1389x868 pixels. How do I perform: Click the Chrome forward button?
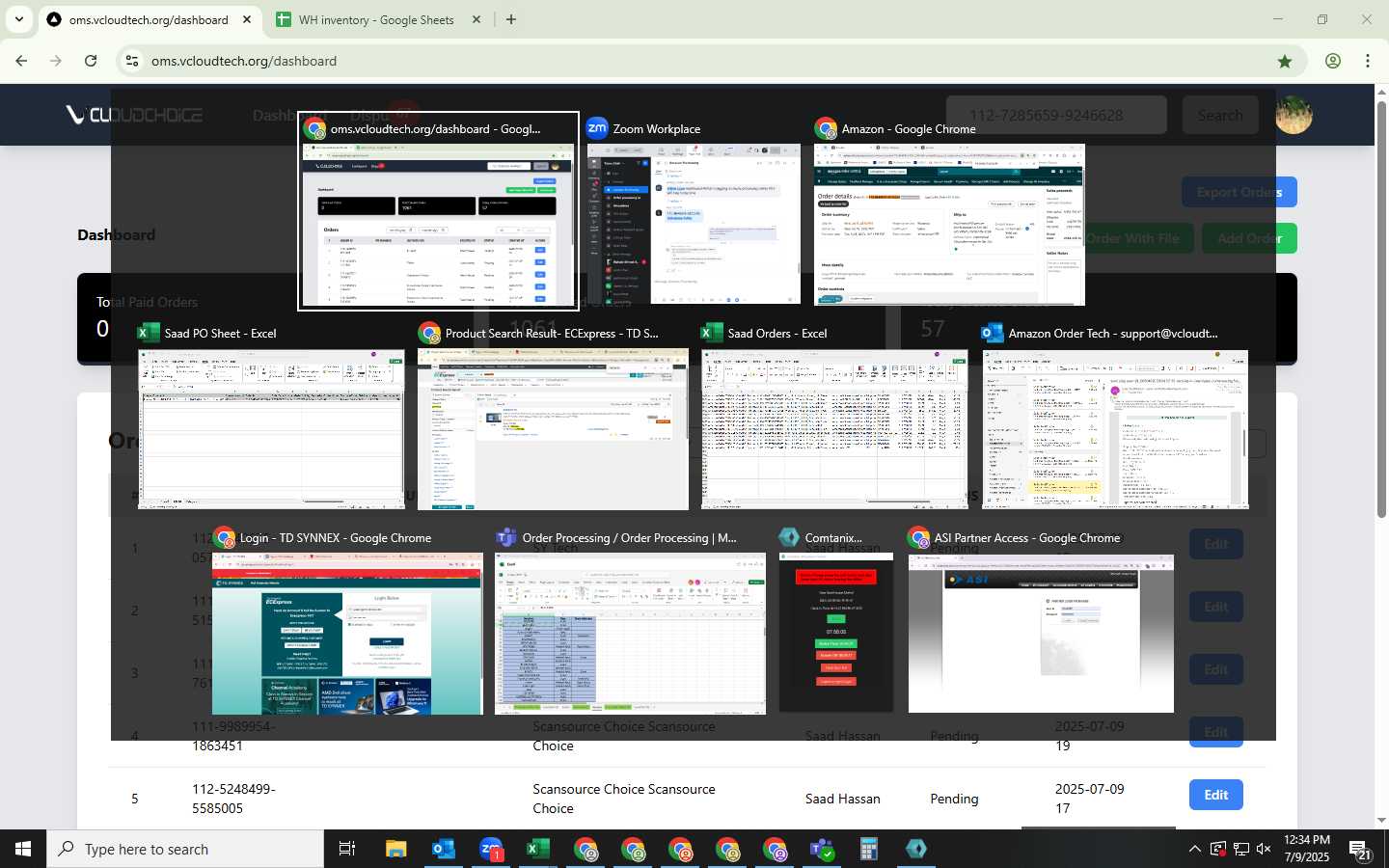coord(56,61)
